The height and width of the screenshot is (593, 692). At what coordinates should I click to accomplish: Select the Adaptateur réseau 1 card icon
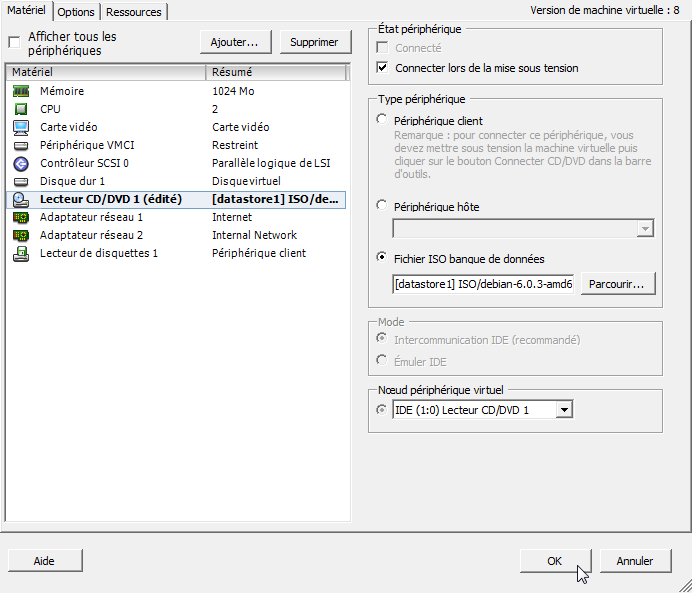click(x=21, y=217)
